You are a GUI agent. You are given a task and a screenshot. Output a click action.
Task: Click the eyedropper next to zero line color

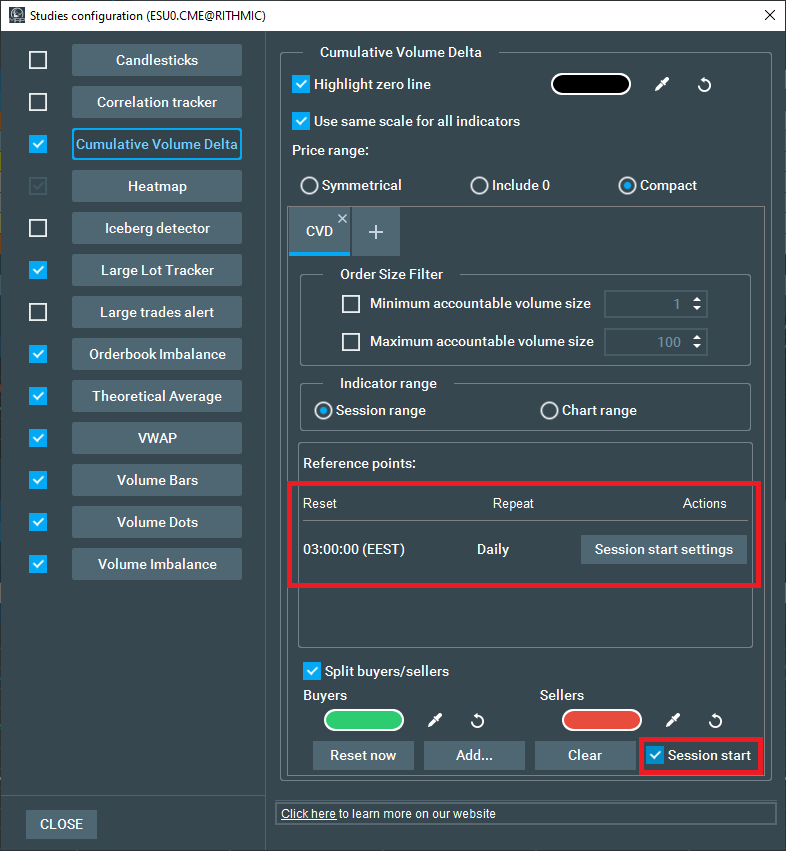tap(661, 85)
